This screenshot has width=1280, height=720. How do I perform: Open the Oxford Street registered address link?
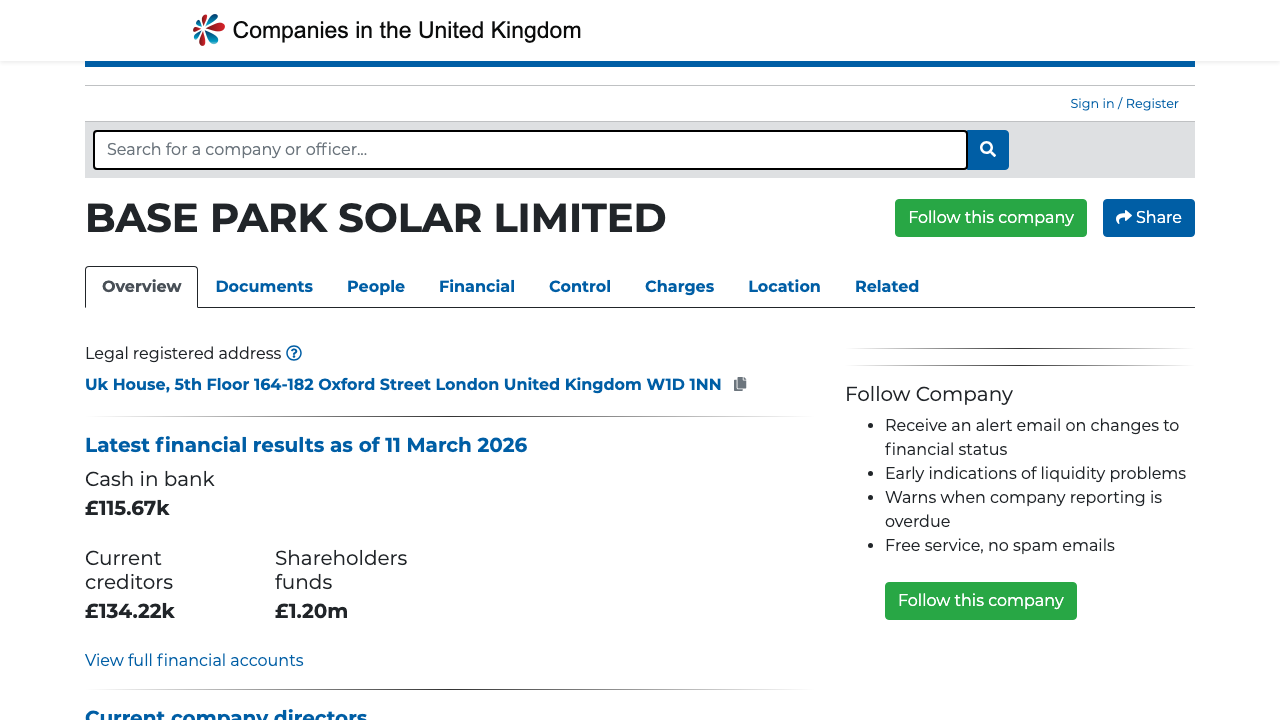coord(403,384)
